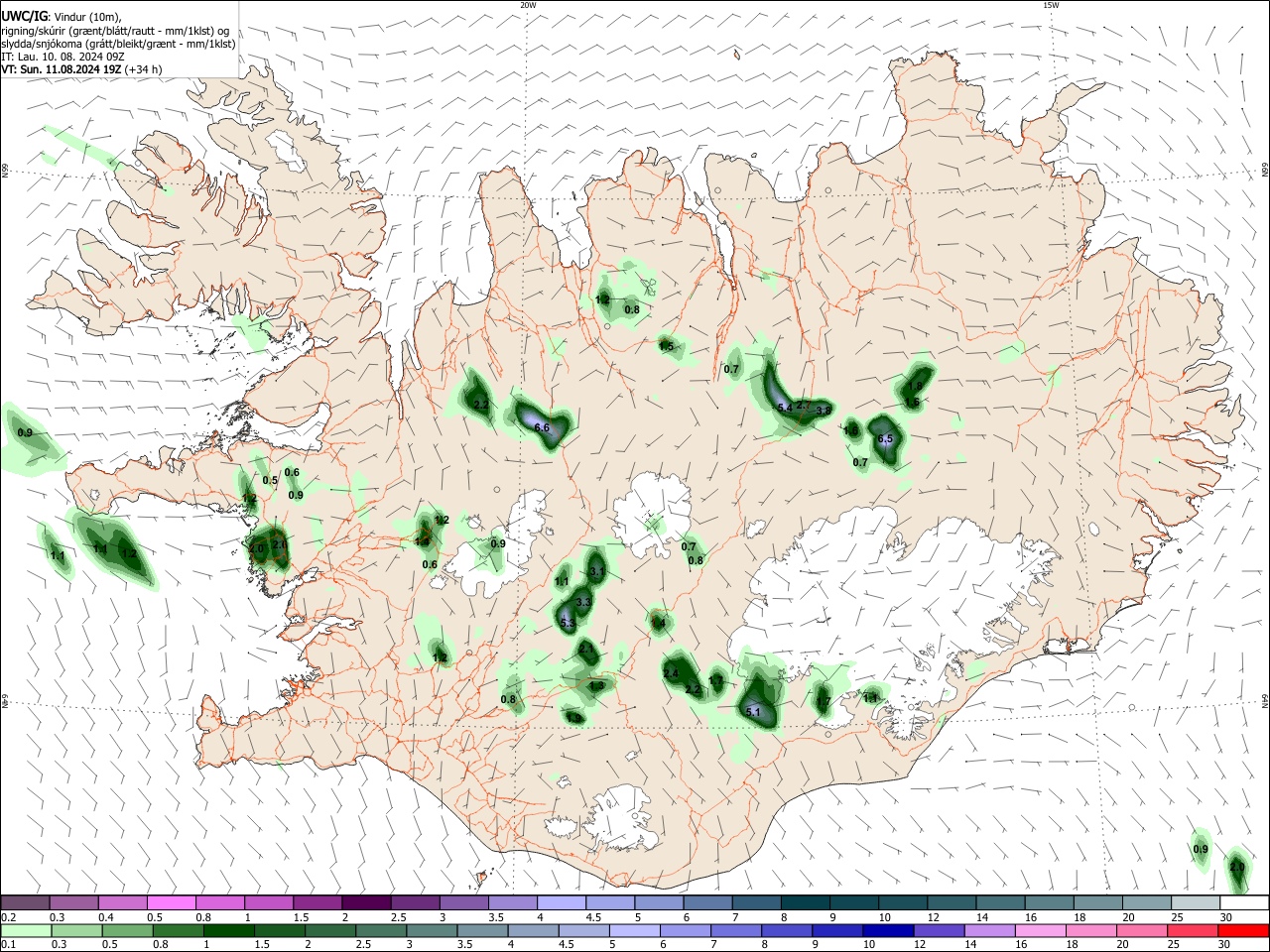This screenshot has height=952, width=1270.
Task: Click the 0.5 precipitation value label on the map
Action: click(x=270, y=481)
